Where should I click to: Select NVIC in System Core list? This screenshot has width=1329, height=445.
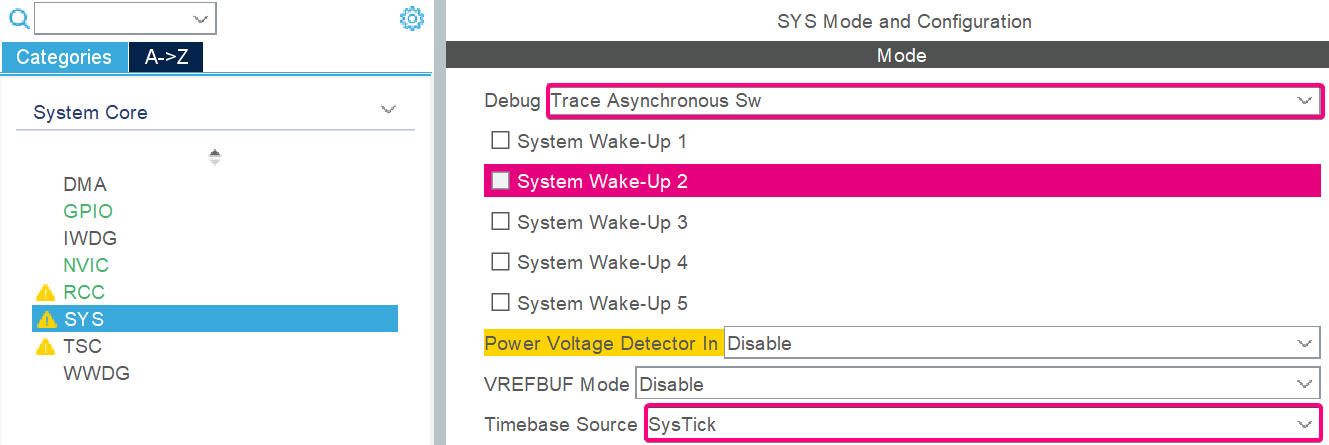(x=86, y=265)
